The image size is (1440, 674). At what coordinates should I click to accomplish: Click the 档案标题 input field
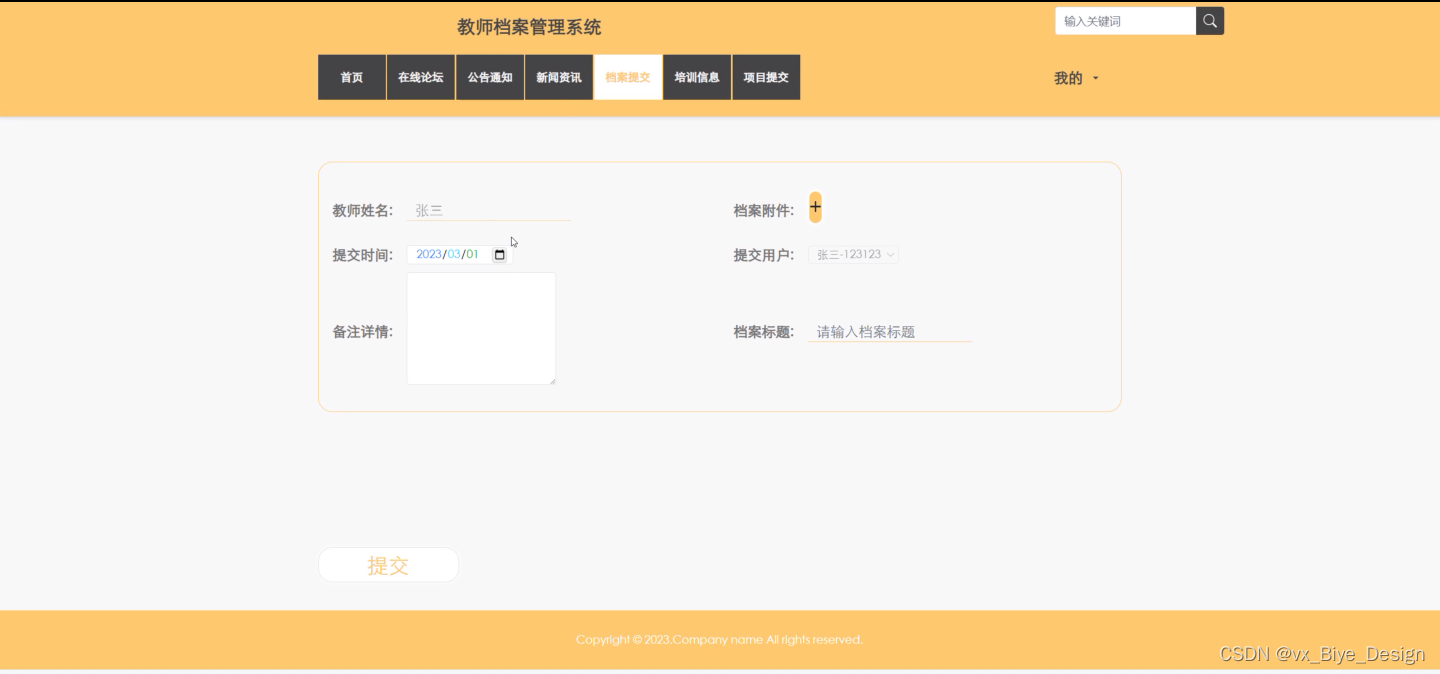(890, 331)
